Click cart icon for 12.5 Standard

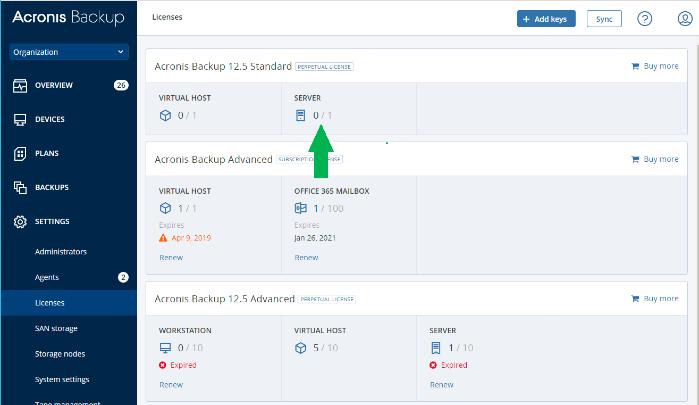635,66
